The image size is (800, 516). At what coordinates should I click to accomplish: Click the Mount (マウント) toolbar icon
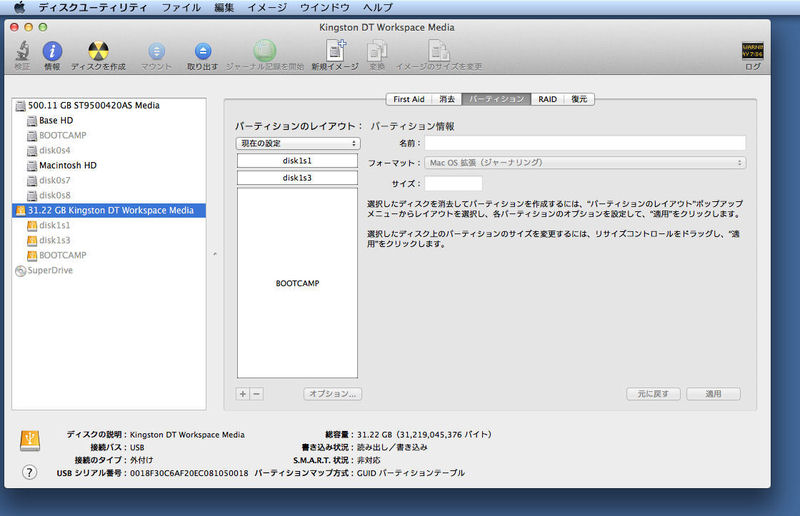tap(156, 51)
